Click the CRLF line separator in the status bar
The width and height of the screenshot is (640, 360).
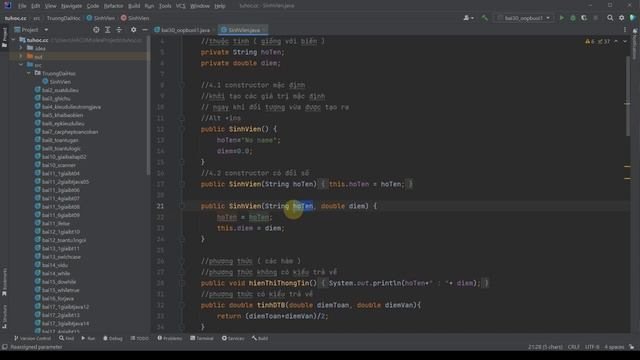pyautogui.click(x=573, y=347)
